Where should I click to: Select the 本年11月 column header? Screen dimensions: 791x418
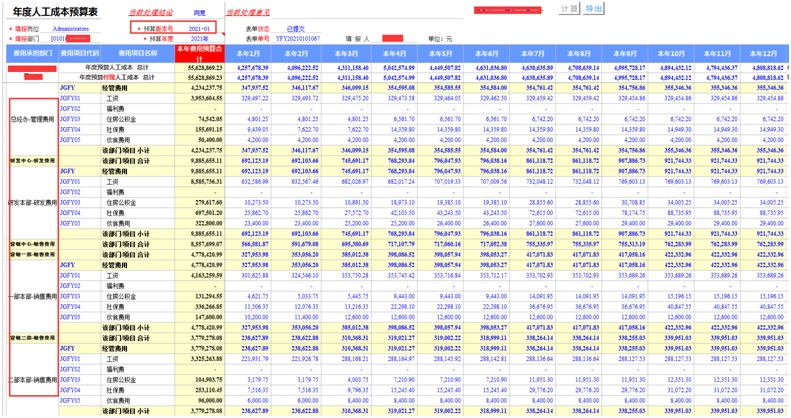(717, 53)
